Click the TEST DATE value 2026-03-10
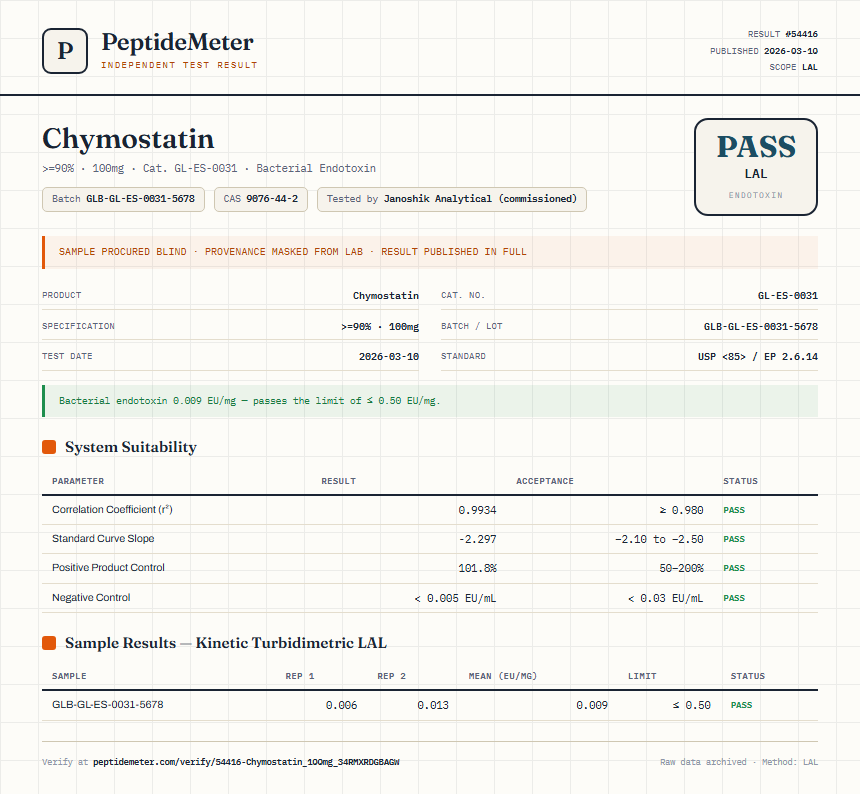Screen dimensions: 860x794 [x=388, y=356]
